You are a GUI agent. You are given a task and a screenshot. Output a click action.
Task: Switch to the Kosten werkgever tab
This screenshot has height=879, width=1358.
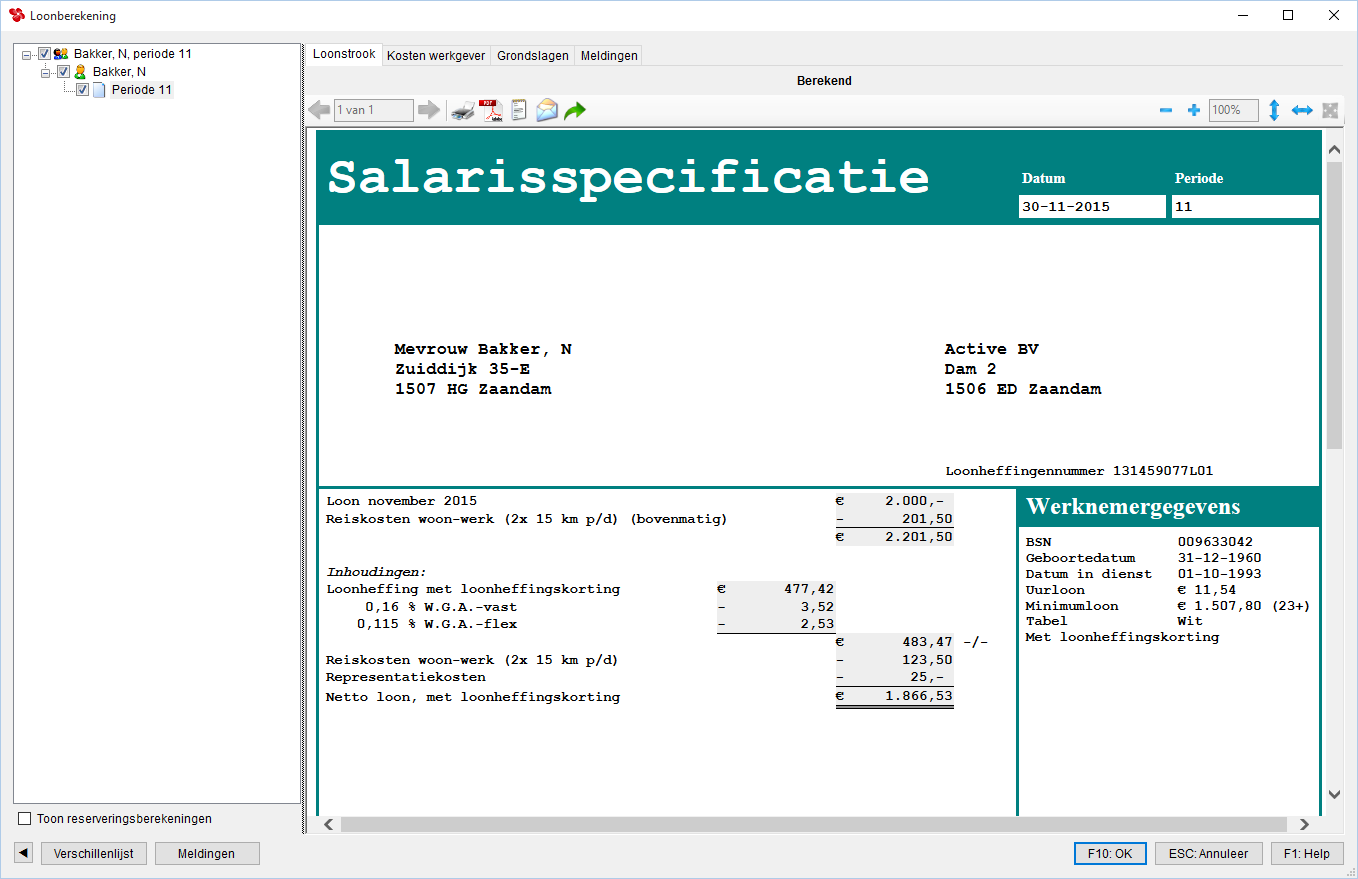[436, 56]
